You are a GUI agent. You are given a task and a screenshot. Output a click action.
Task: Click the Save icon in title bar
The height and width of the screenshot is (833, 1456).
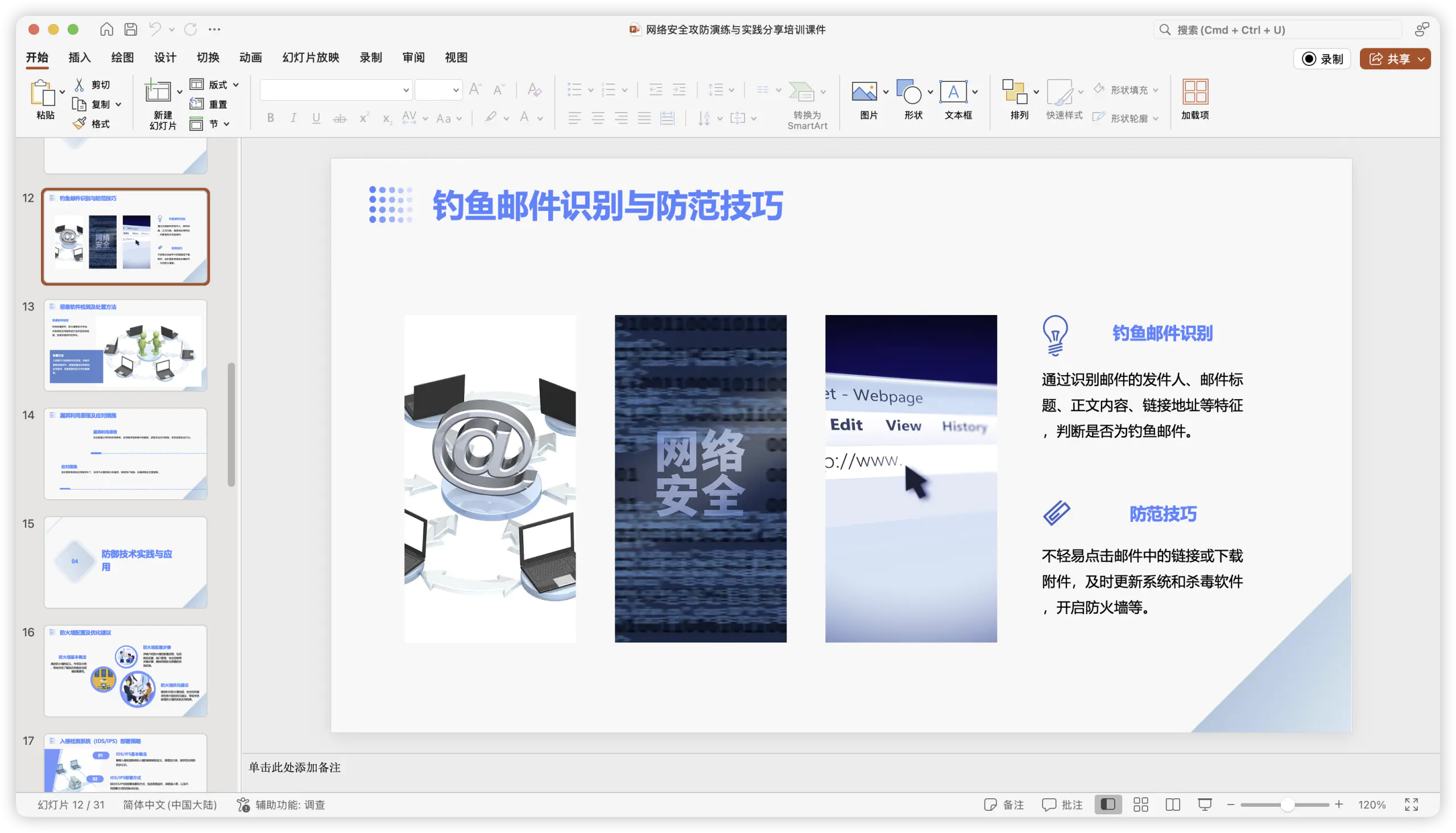point(130,29)
